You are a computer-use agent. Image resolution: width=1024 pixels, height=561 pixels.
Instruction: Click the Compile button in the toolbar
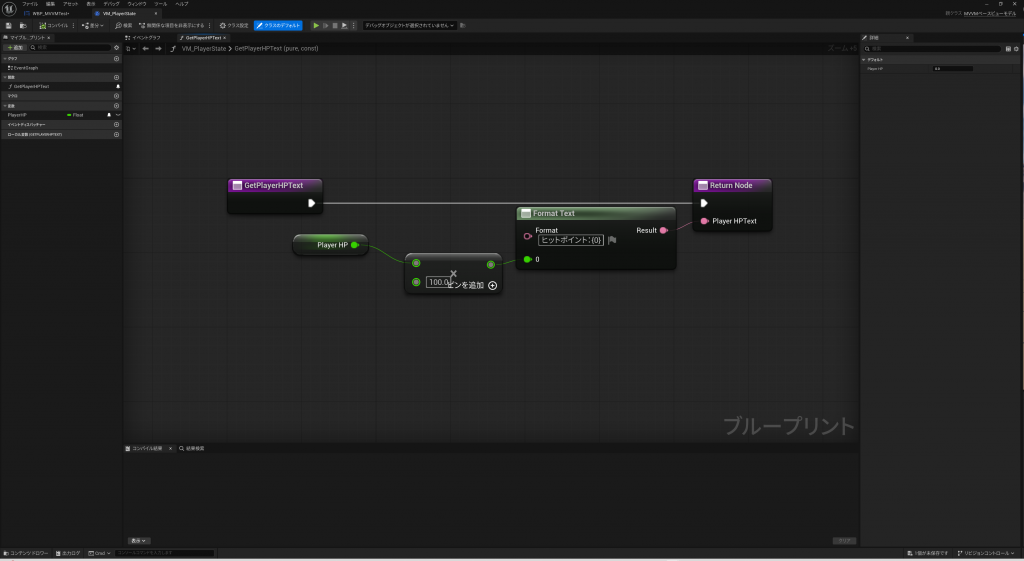[x=54, y=25]
